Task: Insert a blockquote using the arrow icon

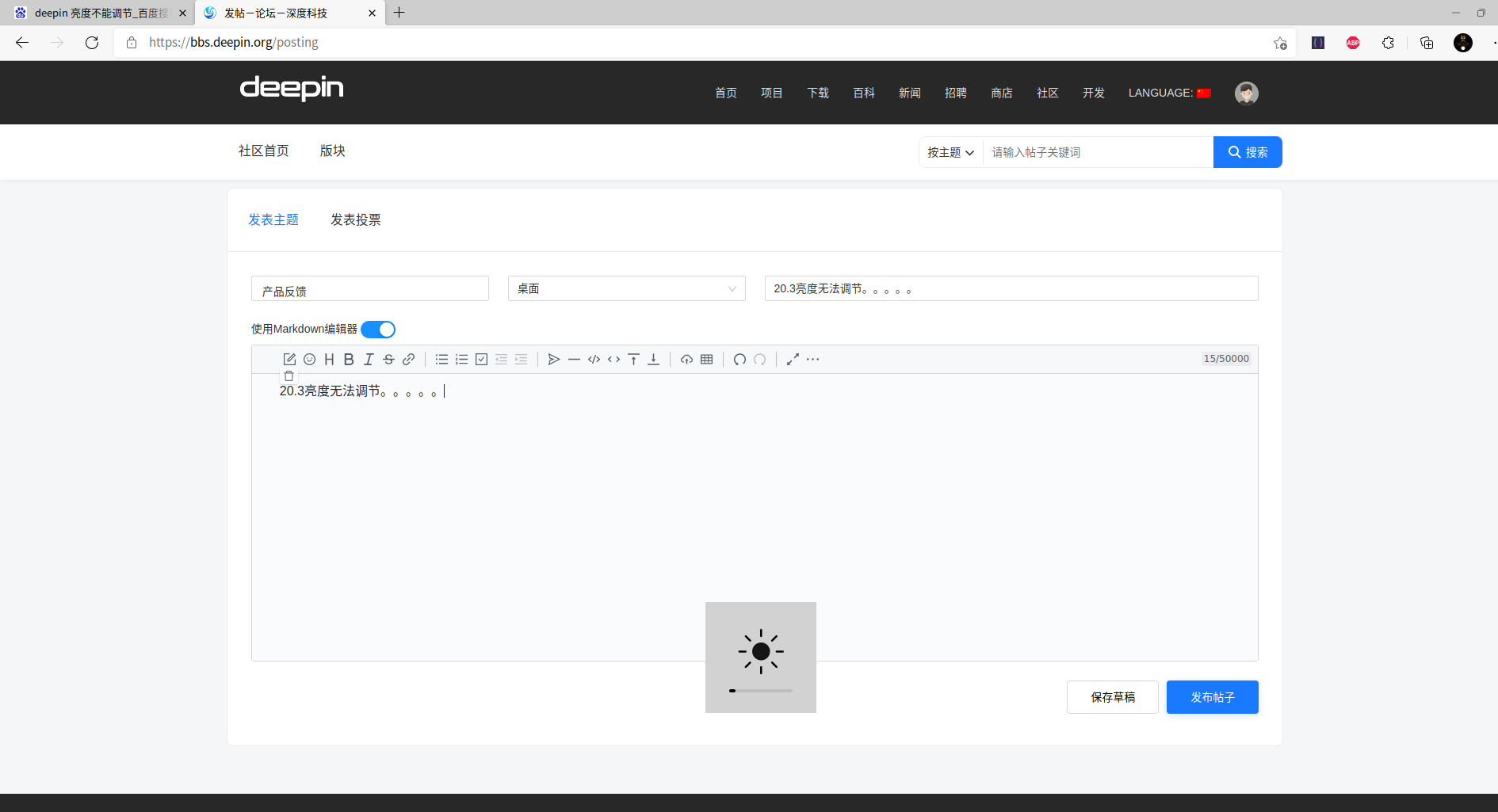Action: (554, 360)
